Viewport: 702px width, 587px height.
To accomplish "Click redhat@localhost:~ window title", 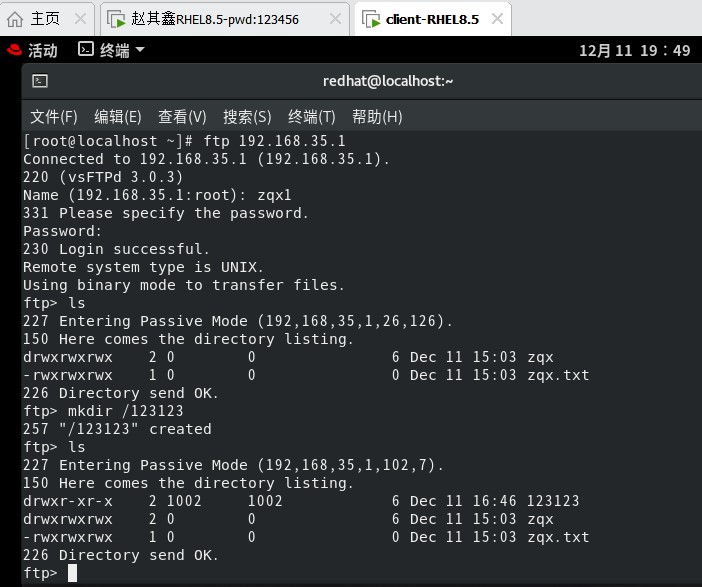I will coord(388,81).
